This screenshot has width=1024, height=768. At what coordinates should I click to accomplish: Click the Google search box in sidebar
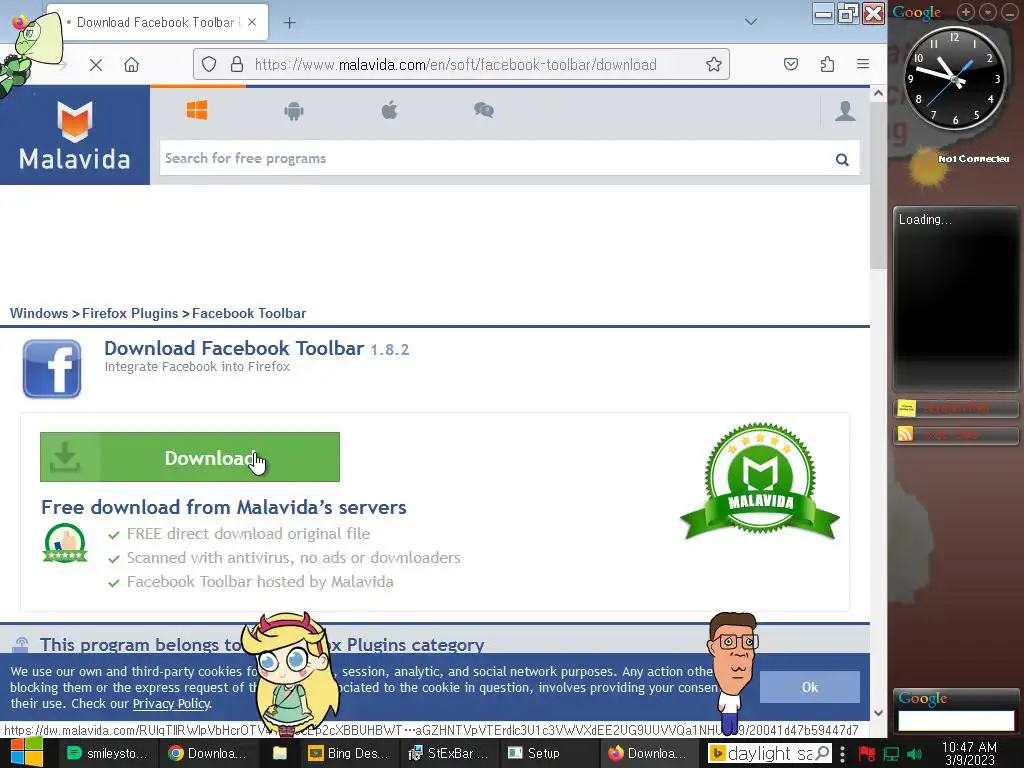[955, 721]
